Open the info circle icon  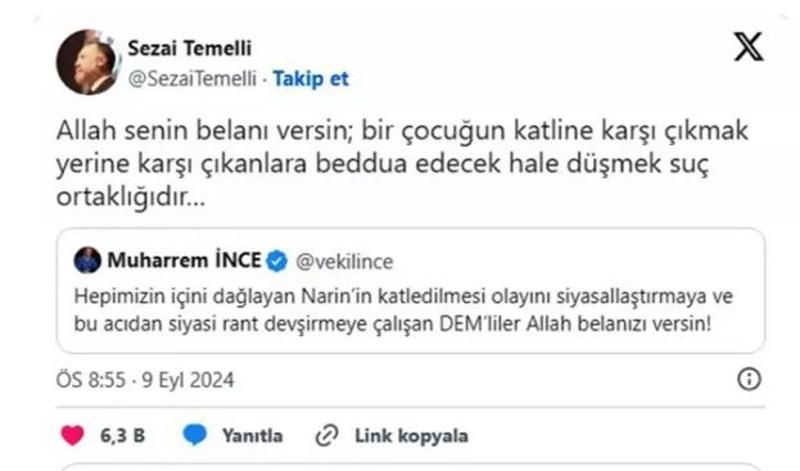[749, 379]
